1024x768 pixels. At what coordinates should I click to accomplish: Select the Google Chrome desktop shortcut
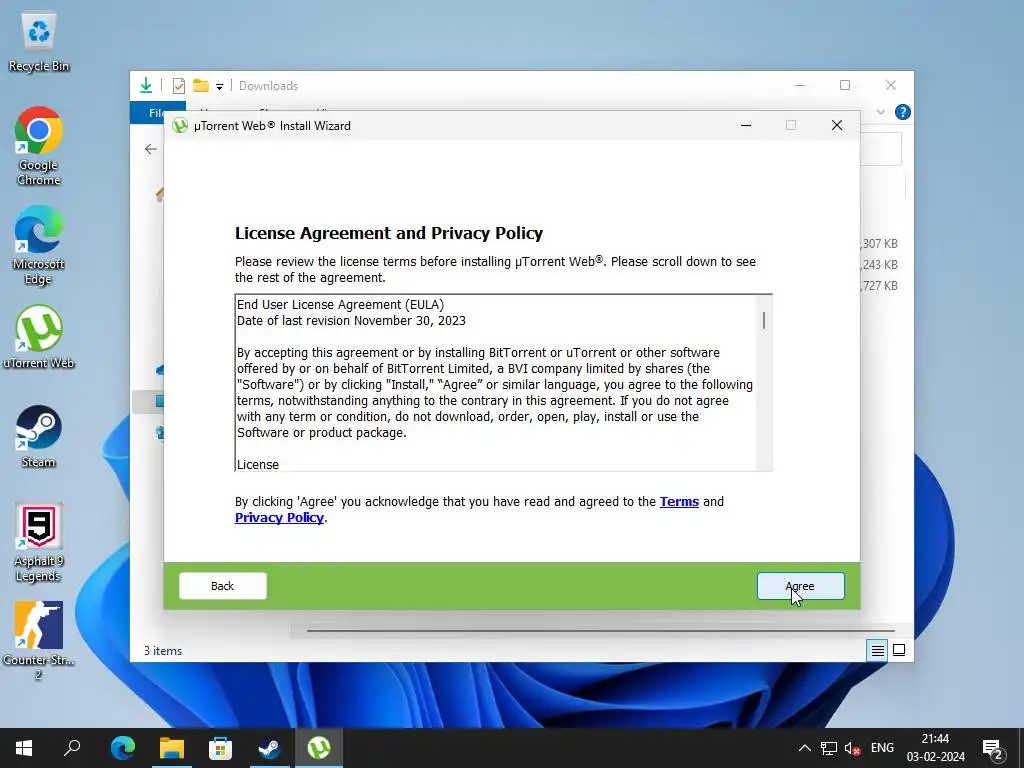(x=39, y=146)
